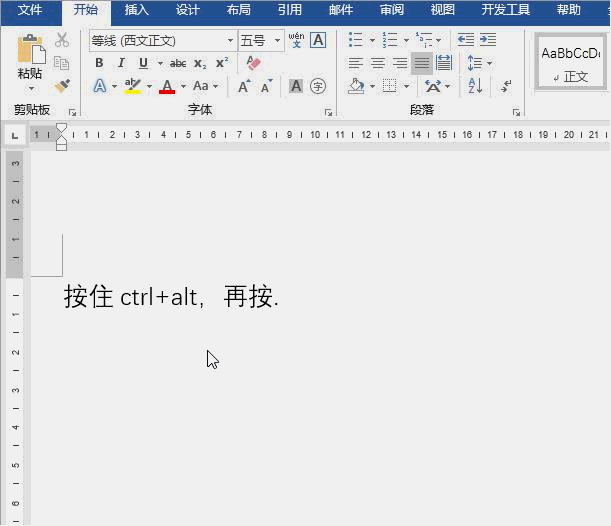
Task: Click the Bullets list icon
Action: 355,40
